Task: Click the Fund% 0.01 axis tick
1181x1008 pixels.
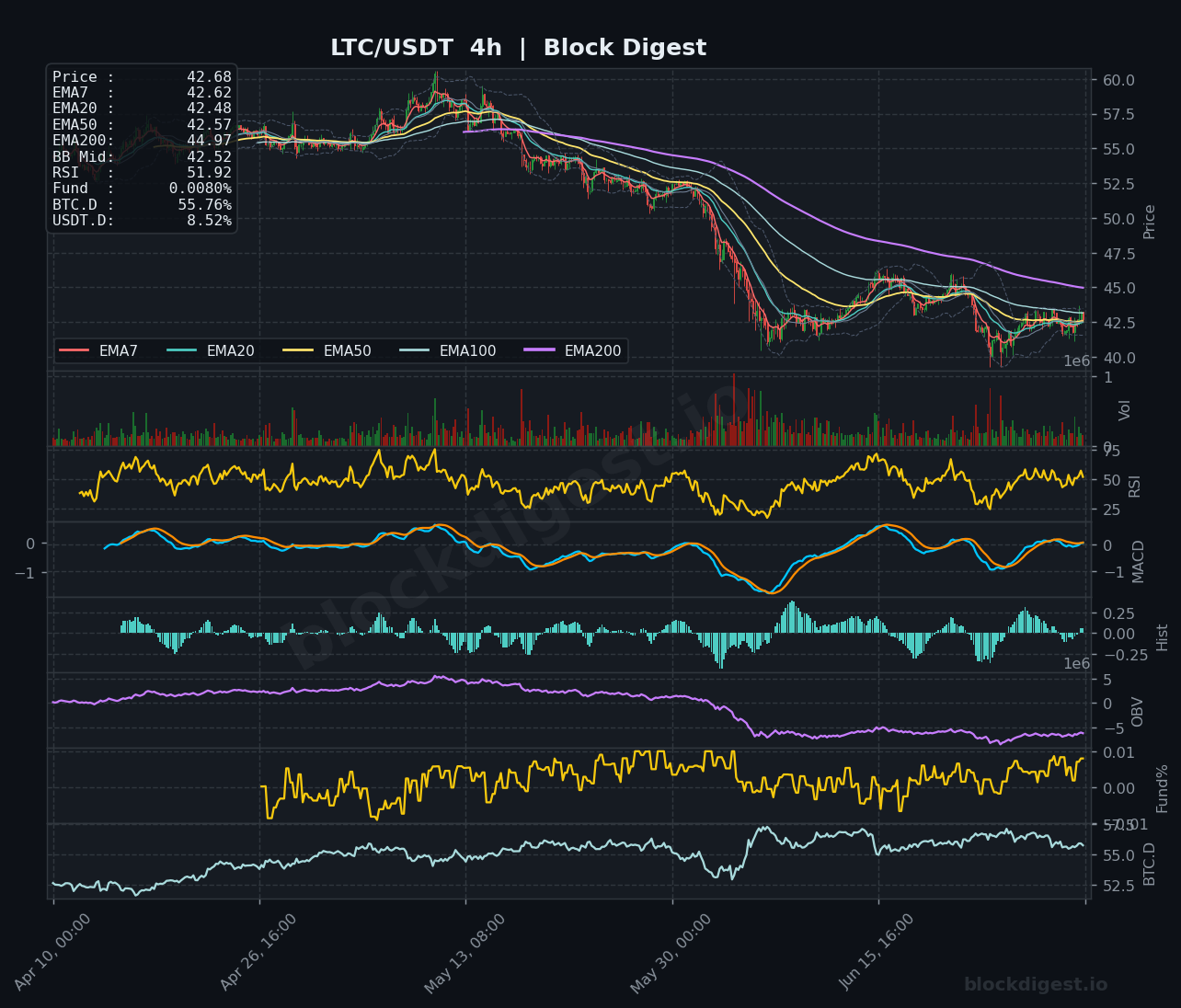Action: point(1118,753)
